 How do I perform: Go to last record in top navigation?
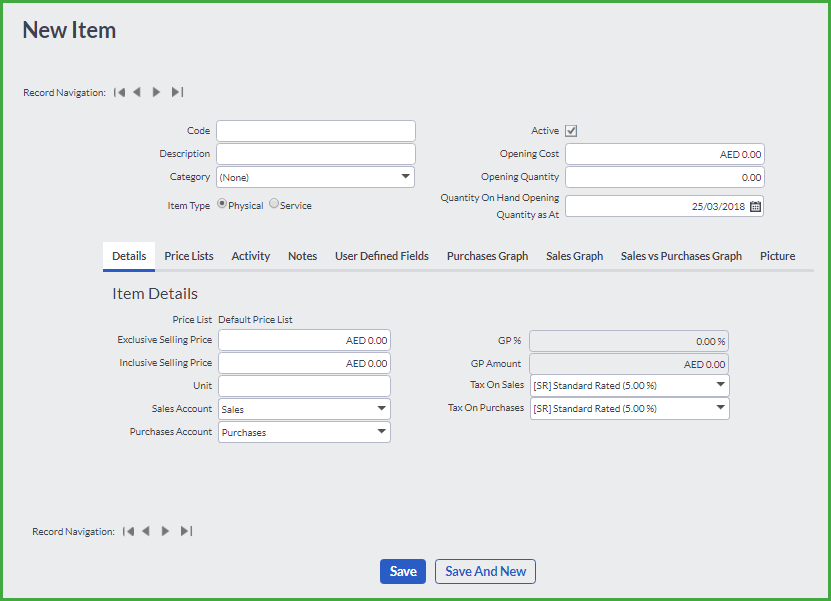pyautogui.click(x=177, y=92)
